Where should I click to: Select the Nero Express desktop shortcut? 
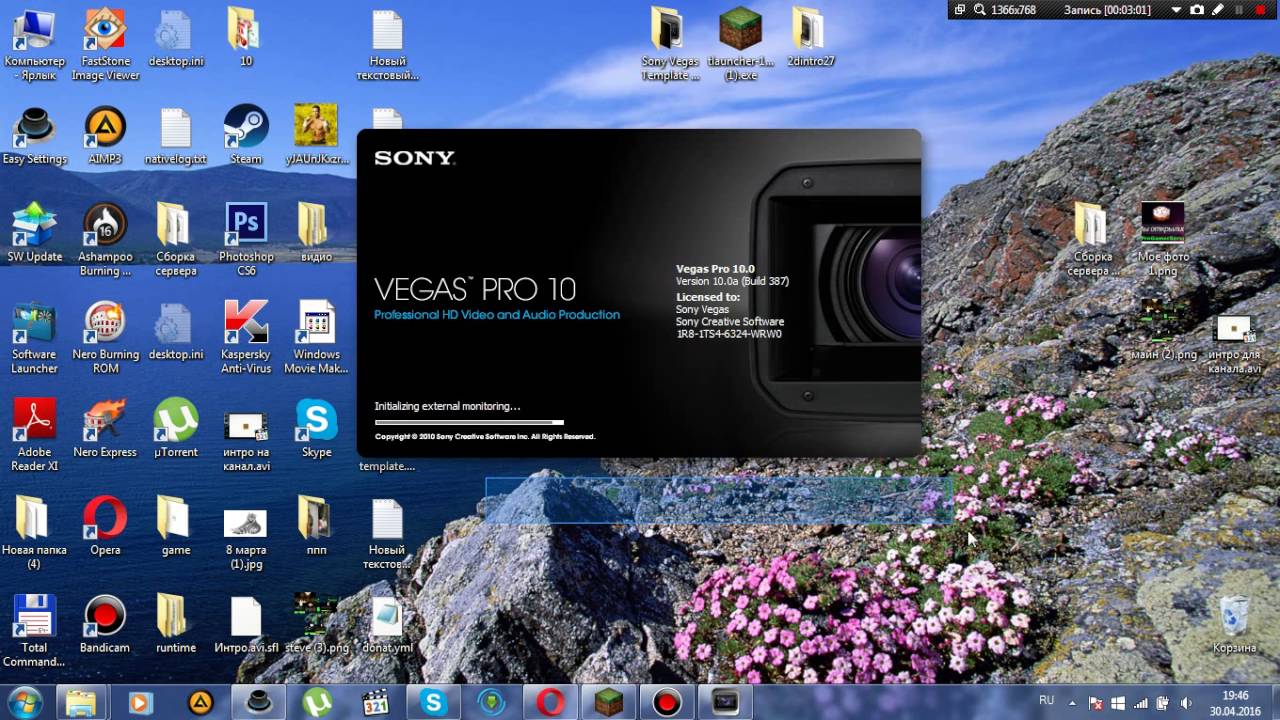click(x=105, y=429)
